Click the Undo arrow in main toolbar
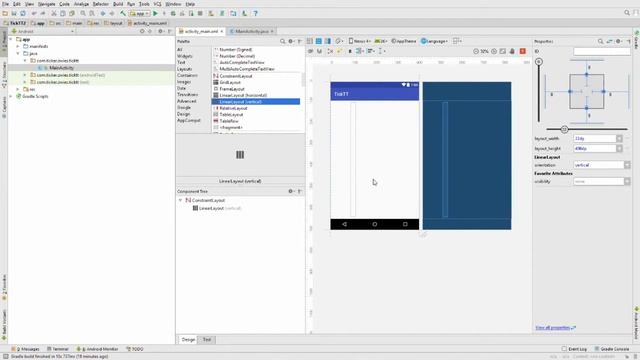Screen dimensions: 640x360 pyautogui.click(x=34, y=13)
